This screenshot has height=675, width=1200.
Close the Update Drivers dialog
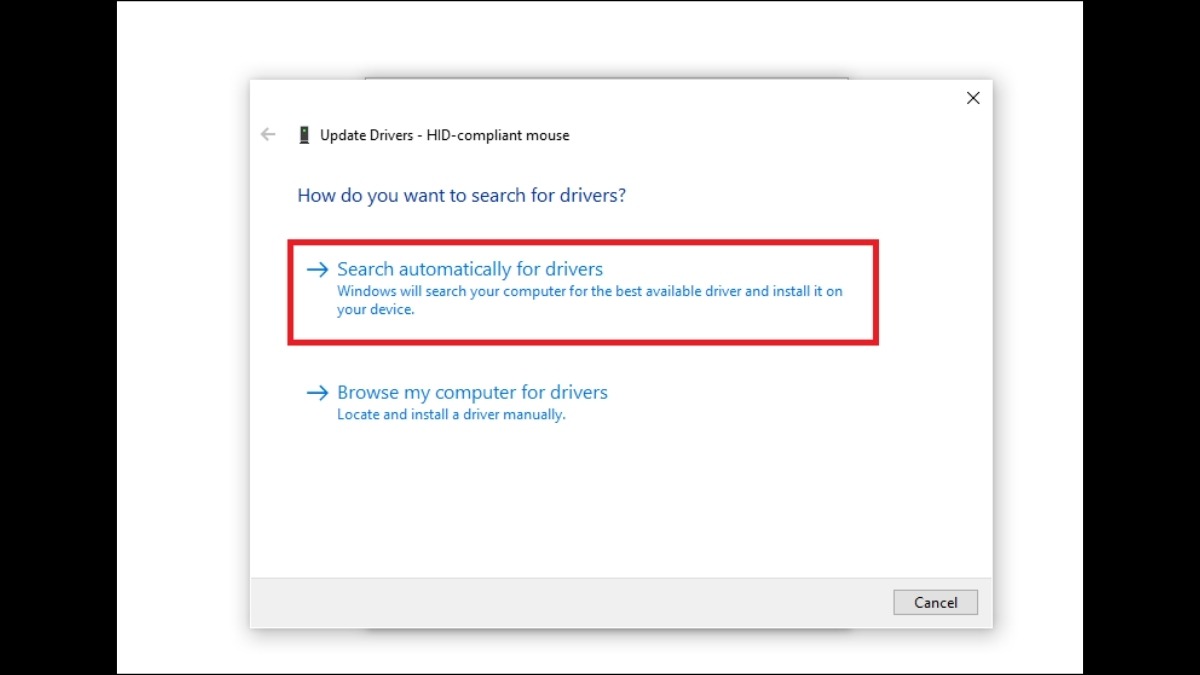tap(973, 98)
